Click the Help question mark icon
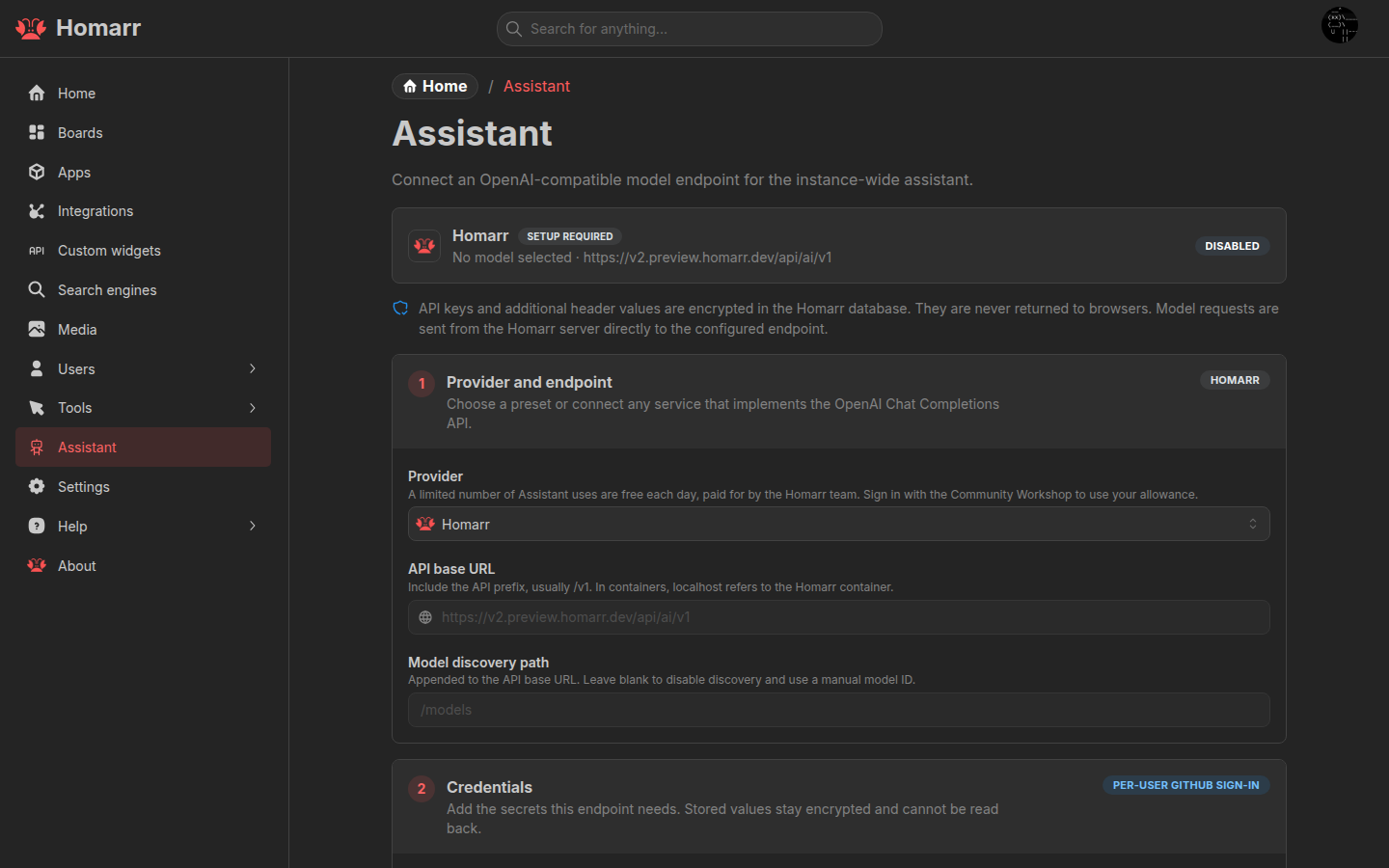Image resolution: width=1389 pixels, height=868 pixels. (x=37, y=526)
